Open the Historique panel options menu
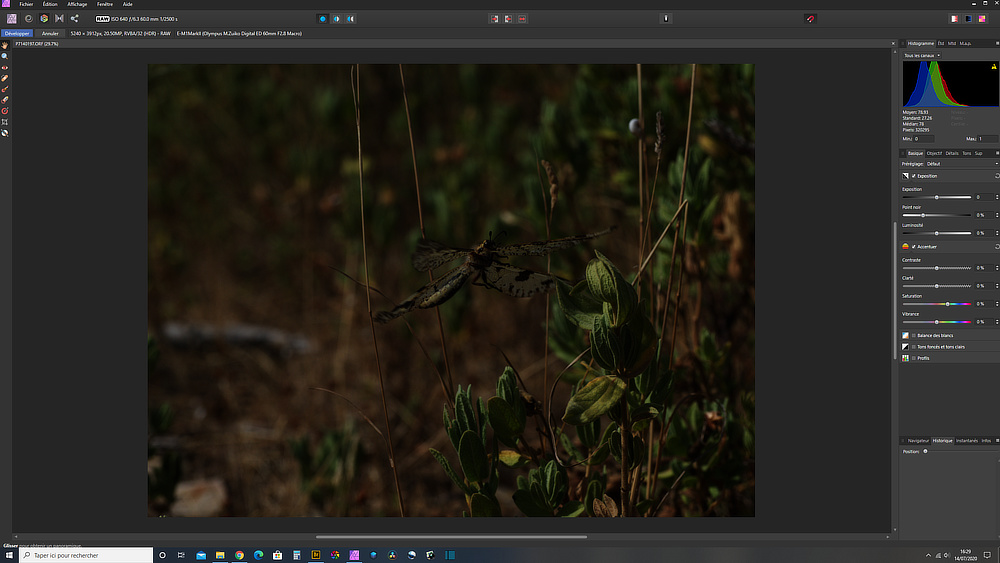This screenshot has width=1000, height=563. pyautogui.click(x=997, y=441)
